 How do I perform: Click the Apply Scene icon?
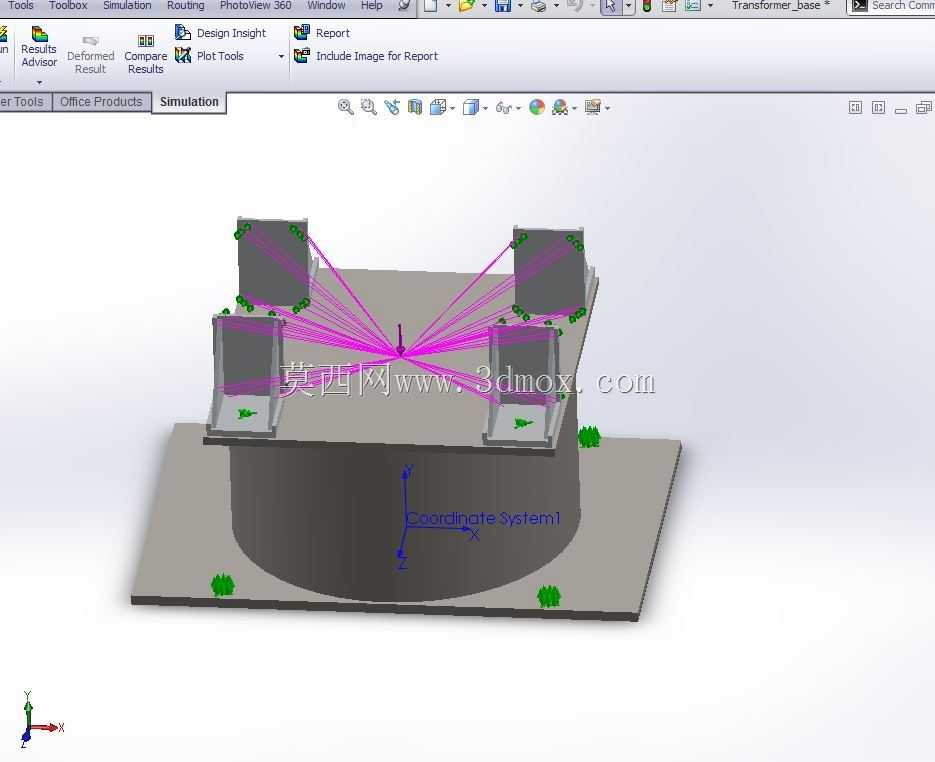(x=560, y=107)
